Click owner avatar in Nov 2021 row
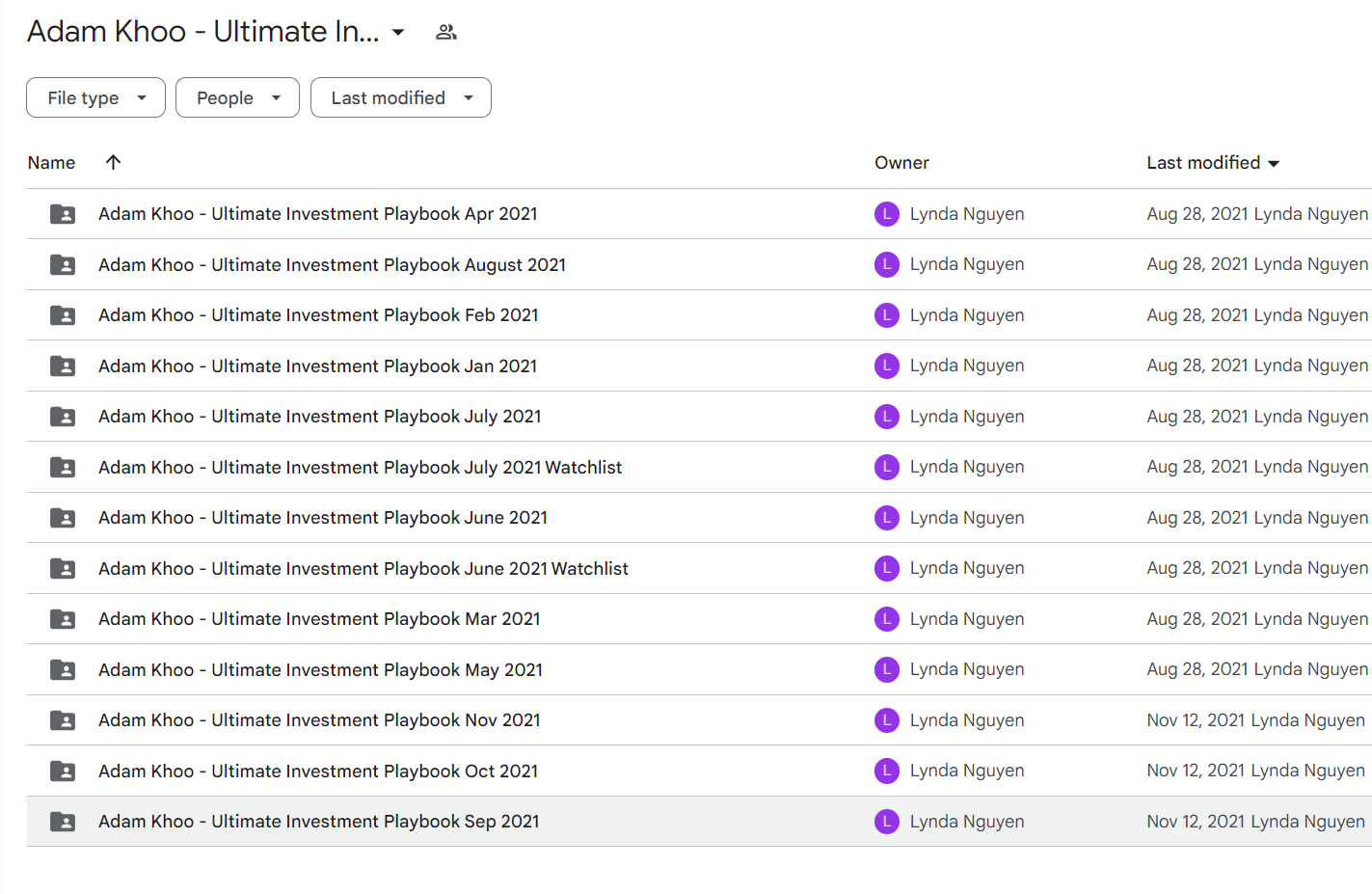 [x=887, y=720]
